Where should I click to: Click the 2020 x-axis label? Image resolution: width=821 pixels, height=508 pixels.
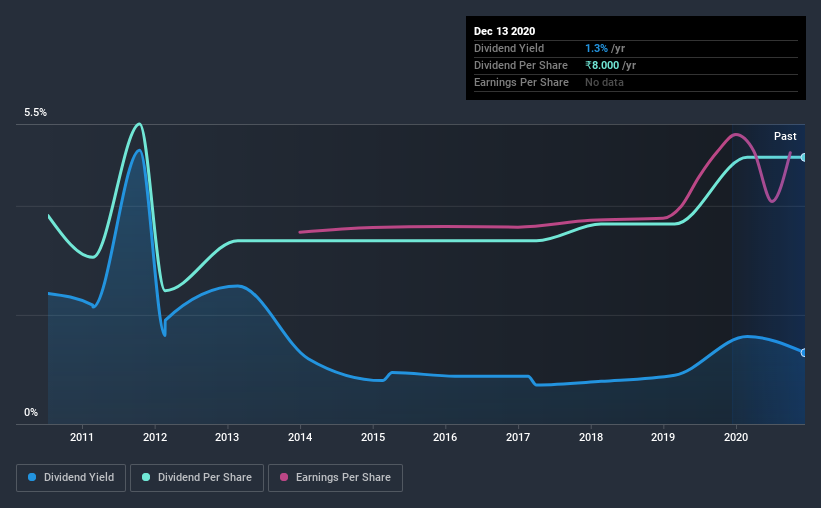point(736,437)
